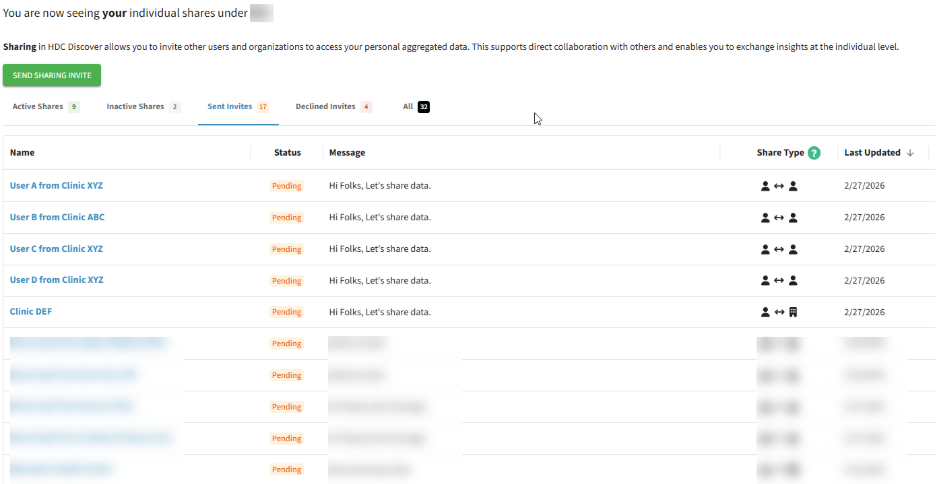
Task: Click the Share Type help question-mark icon
Action: pos(814,153)
